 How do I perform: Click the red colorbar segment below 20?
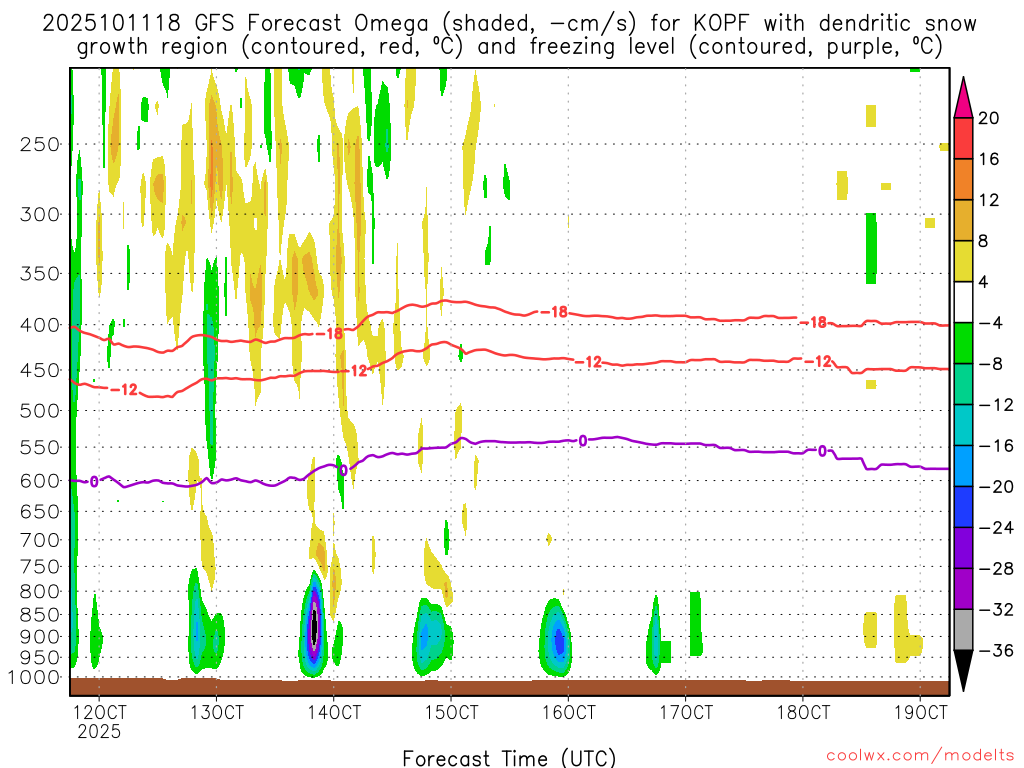pyautogui.click(x=963, y=138)
